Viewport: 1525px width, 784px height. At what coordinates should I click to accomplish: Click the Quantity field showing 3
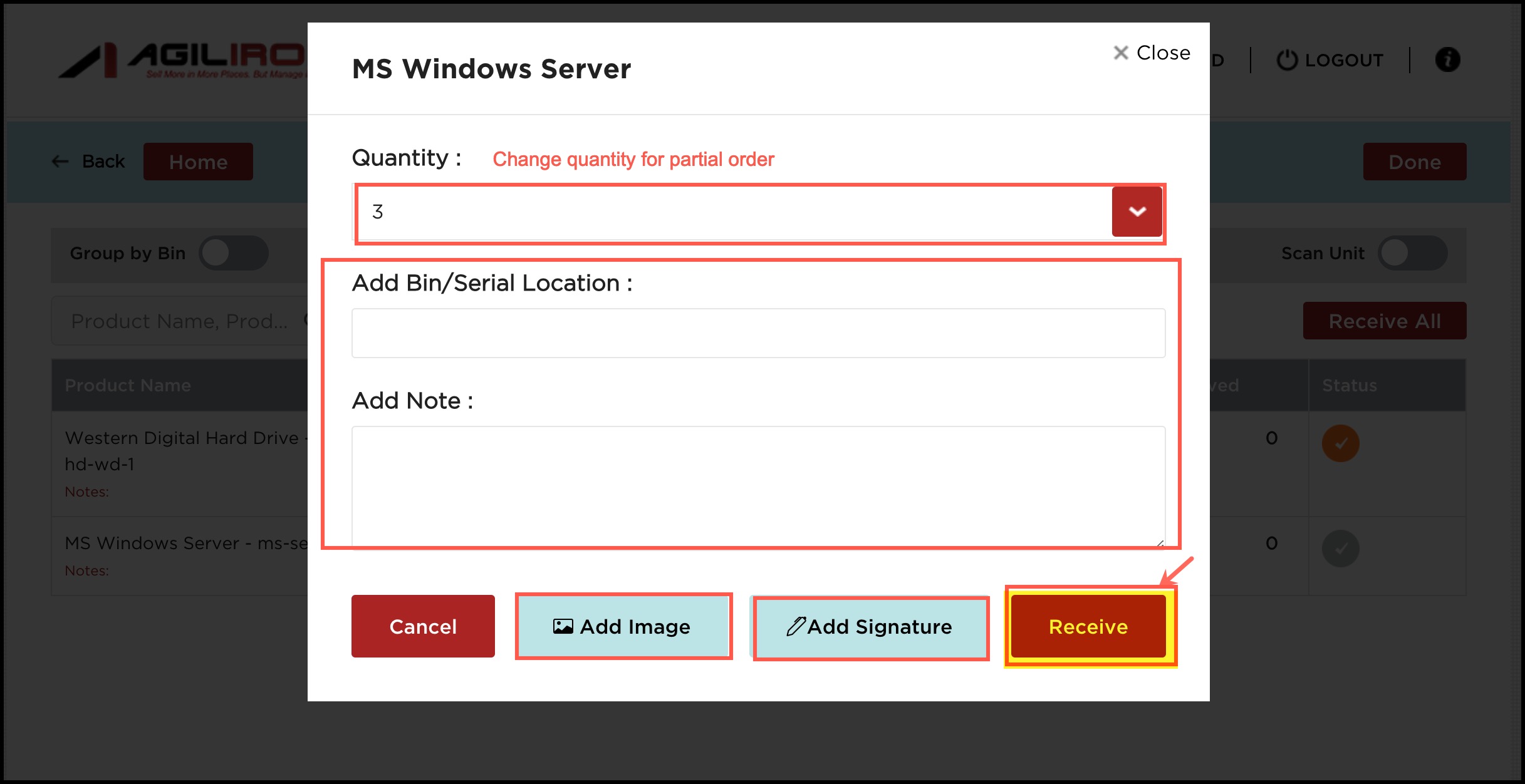733,212
